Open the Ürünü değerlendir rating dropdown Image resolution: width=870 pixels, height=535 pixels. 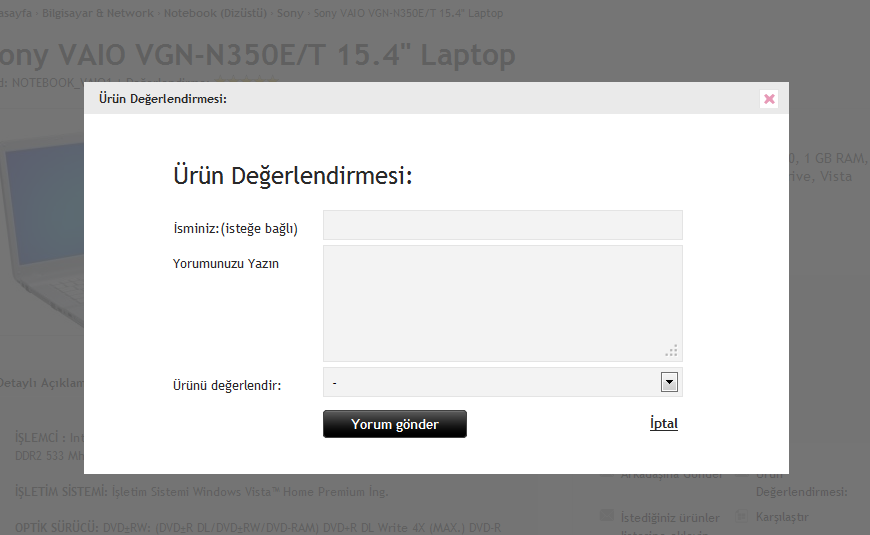point(490,382)
